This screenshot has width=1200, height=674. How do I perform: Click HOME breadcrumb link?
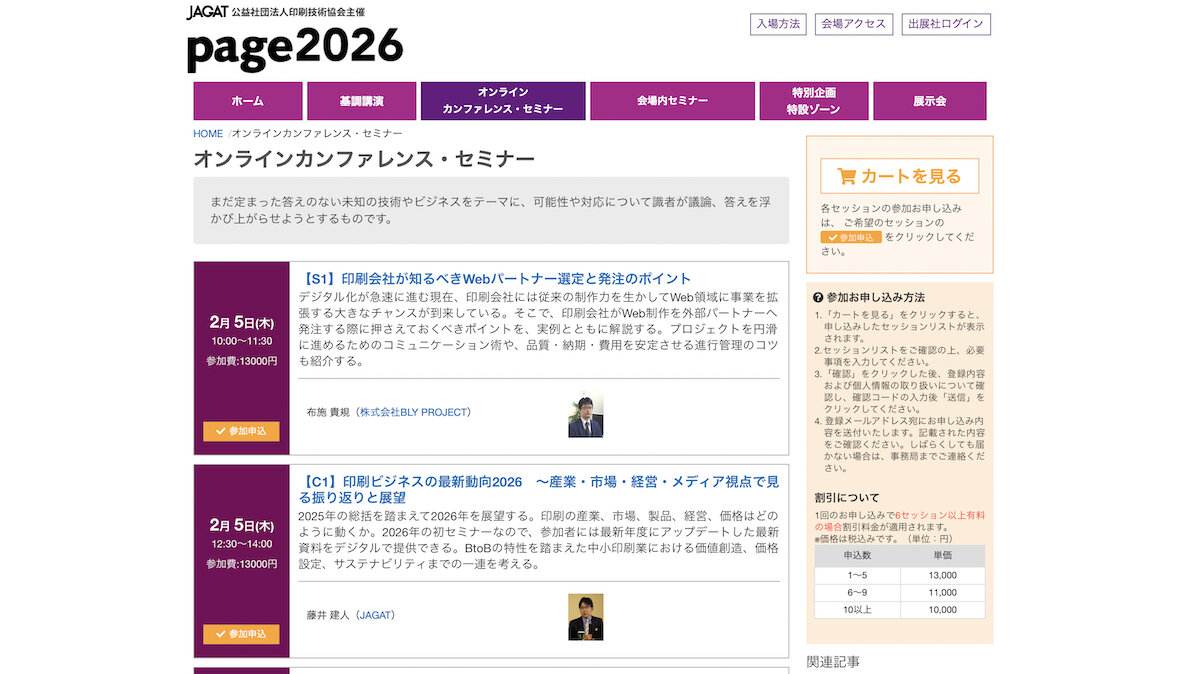(x=208, y=133)
